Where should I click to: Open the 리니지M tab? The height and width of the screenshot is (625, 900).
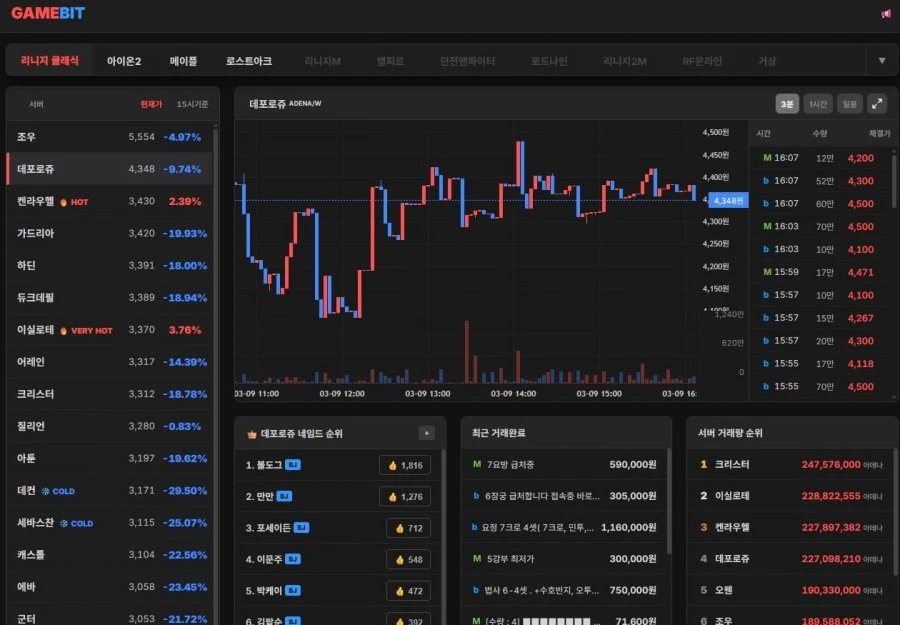coord(322,61)
